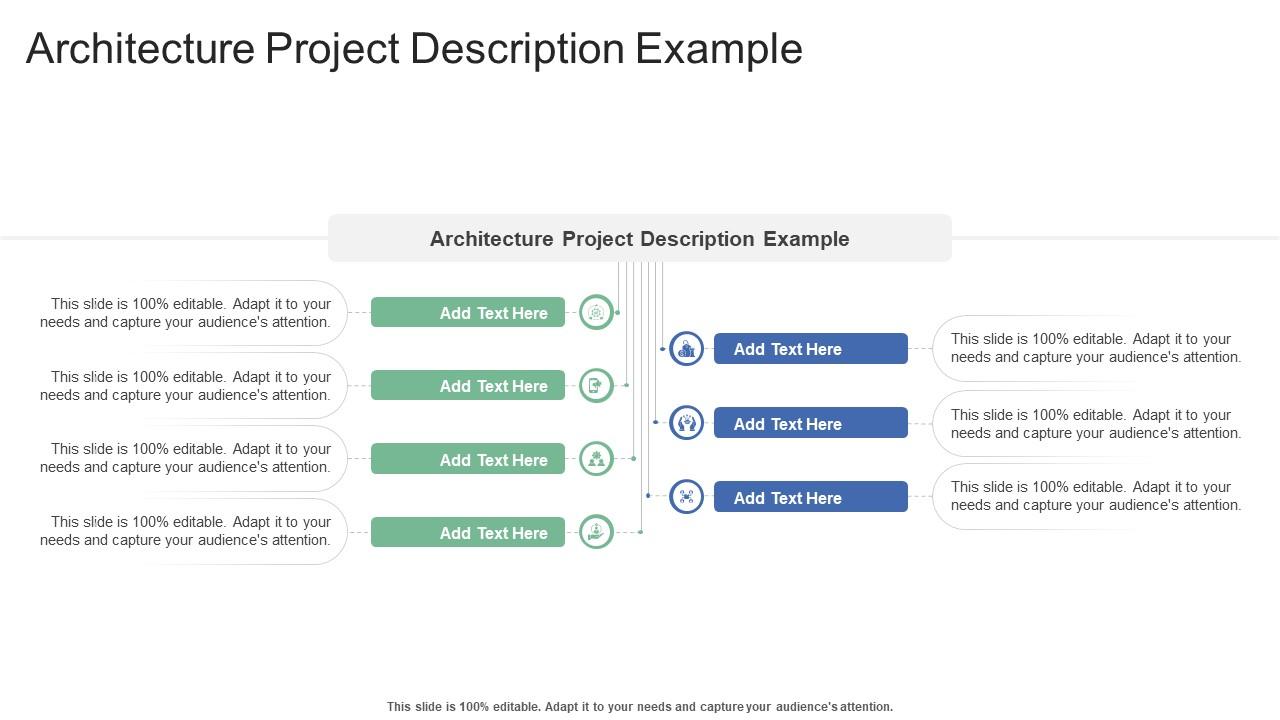Select the middle blue Add Text Here box

tap(811, 423)
